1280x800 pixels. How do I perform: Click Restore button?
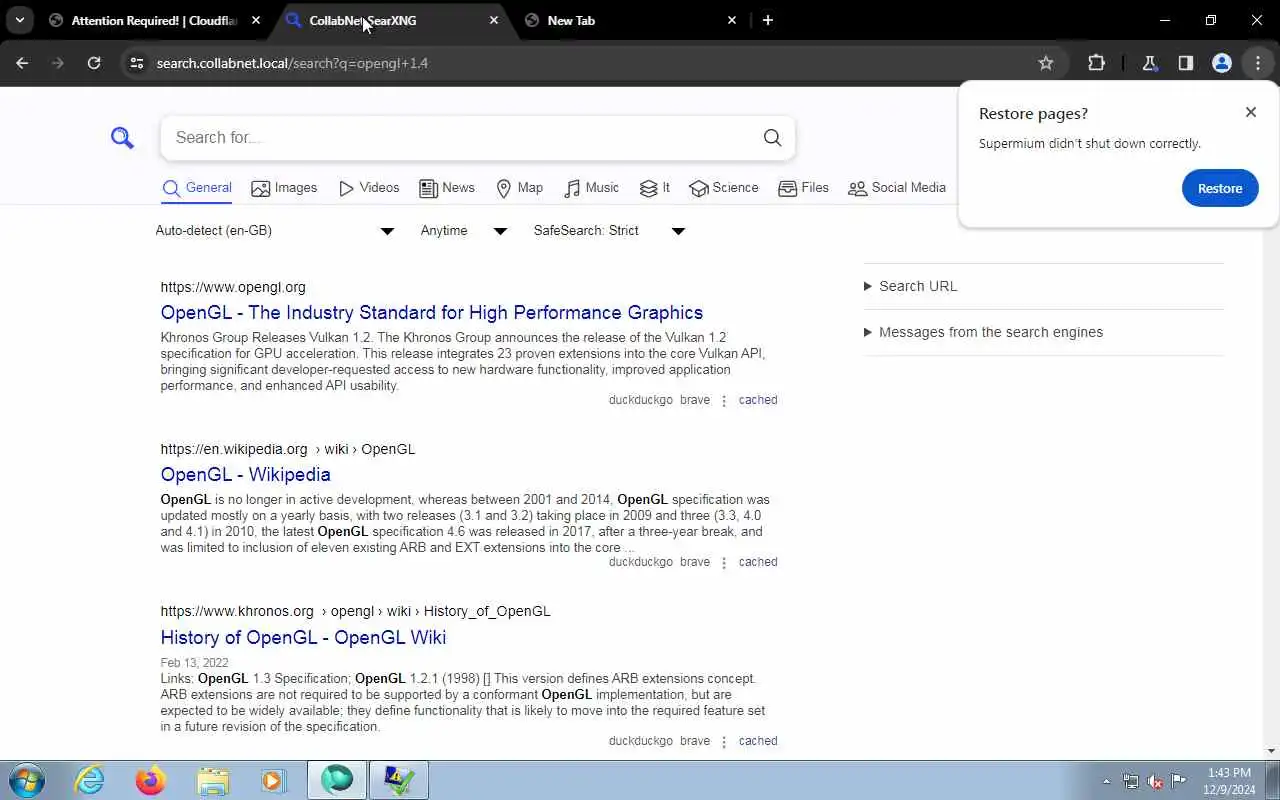pos(1220,188)
